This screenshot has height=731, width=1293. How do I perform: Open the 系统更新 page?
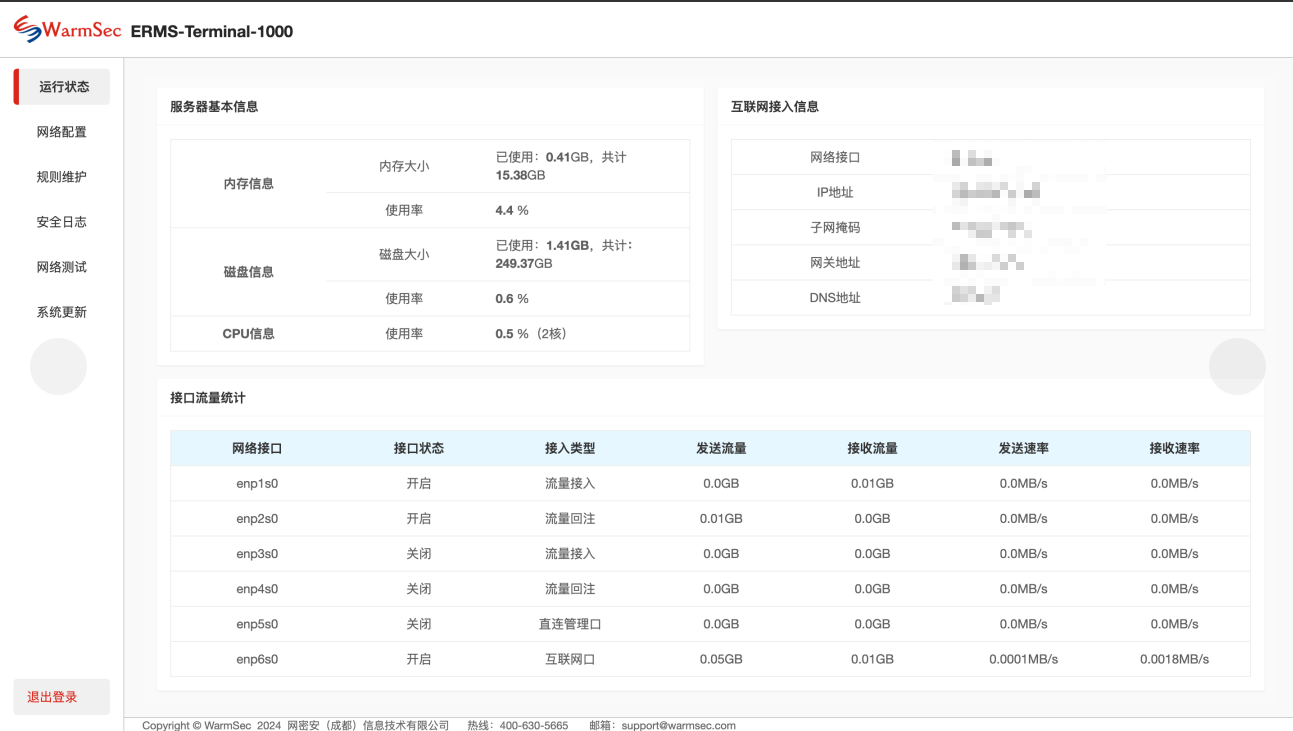tap(62, 312)
